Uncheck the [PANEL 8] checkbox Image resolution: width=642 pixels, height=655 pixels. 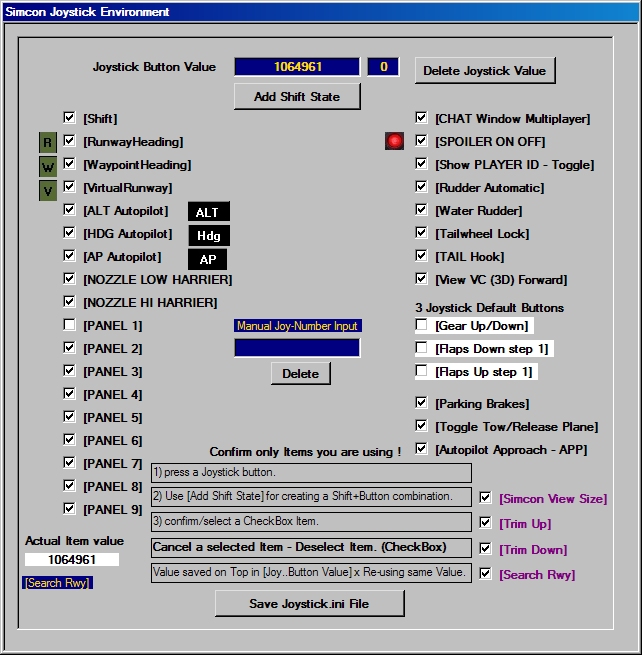[x=69, y=485]
